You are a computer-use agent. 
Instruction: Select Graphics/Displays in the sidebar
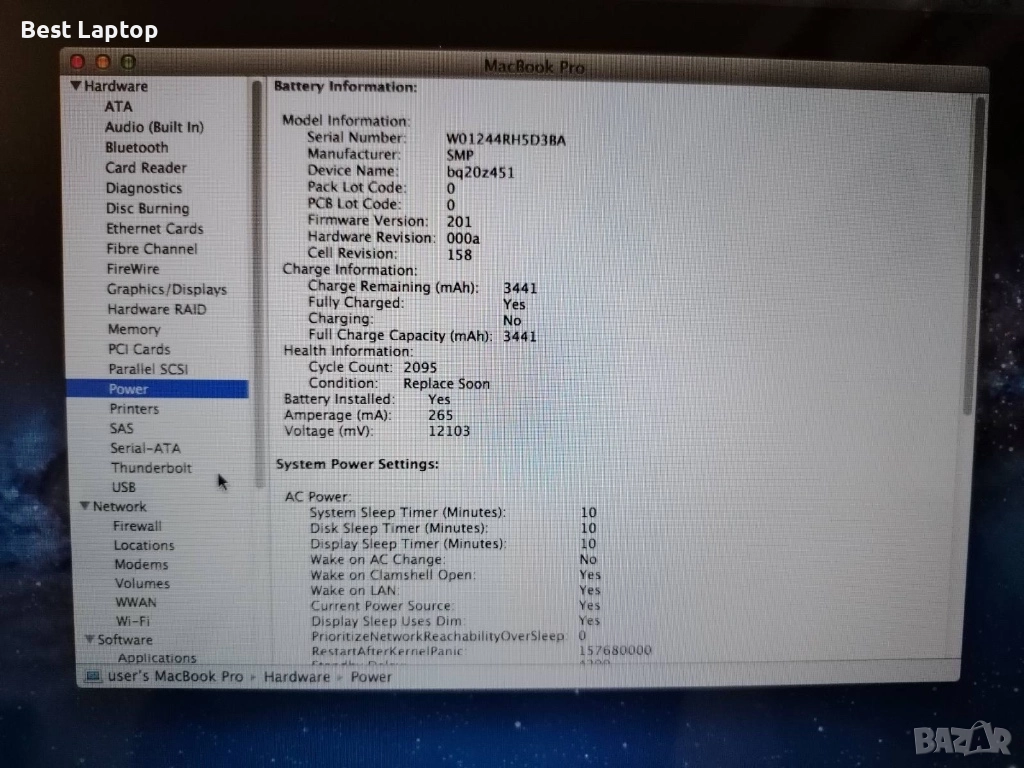(166, 289)
